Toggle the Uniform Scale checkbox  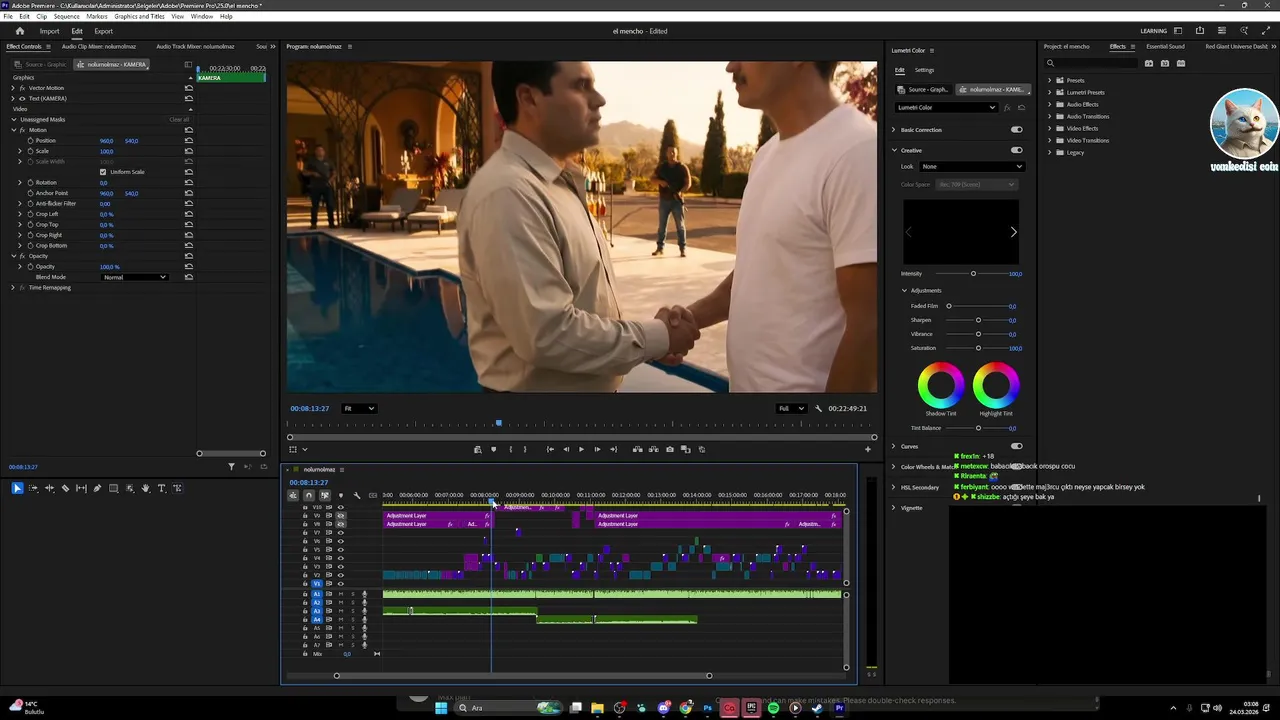click(x=102, y=172)
